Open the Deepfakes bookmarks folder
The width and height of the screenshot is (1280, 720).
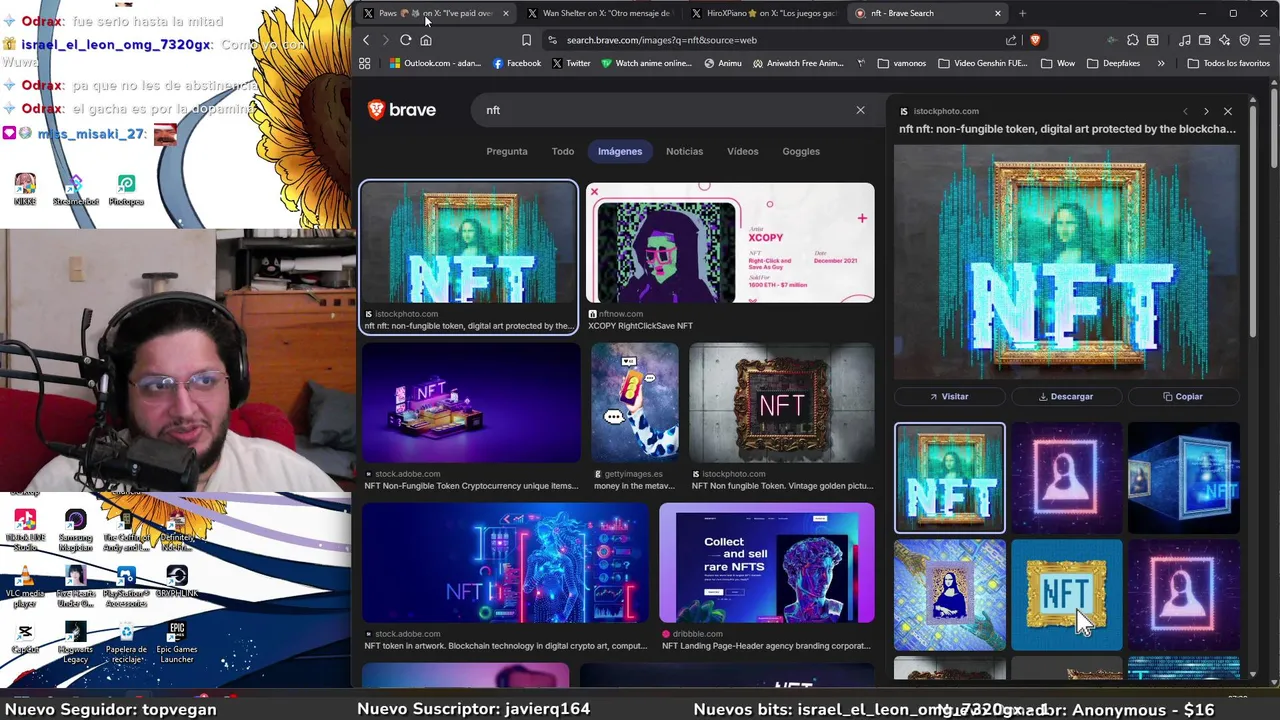1112,63
